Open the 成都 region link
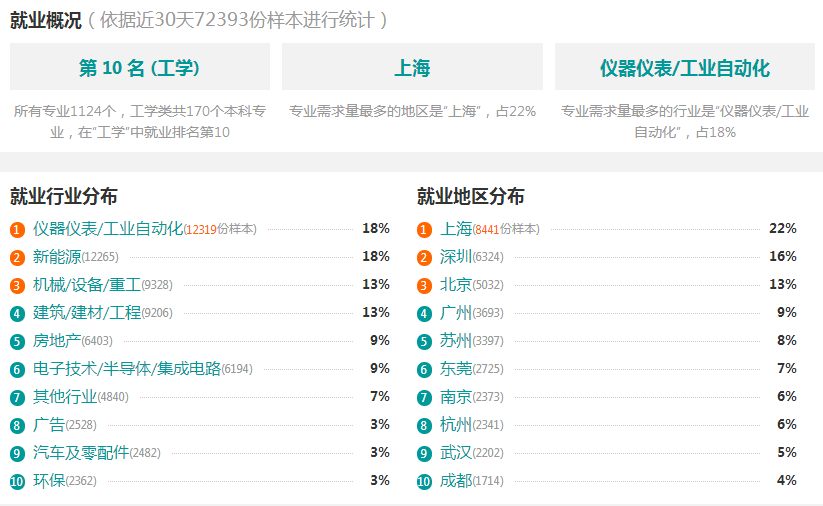The width and height of the screenshot is (823, 506). point(456,480)
